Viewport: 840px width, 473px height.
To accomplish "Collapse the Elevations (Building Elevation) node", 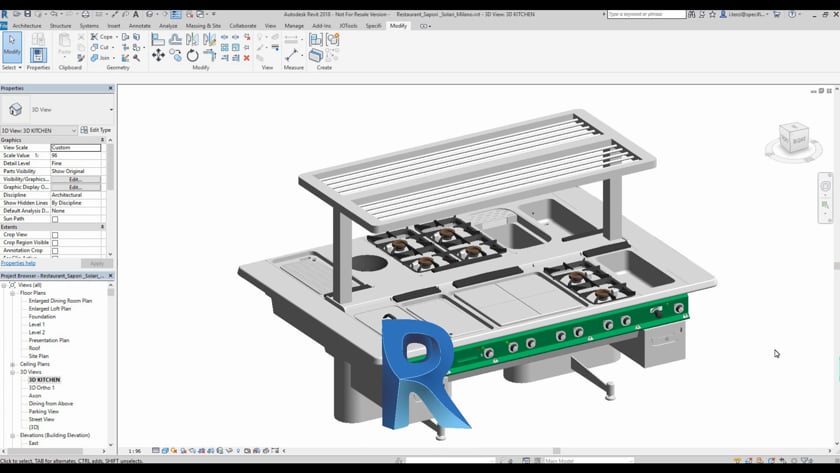I will point(12,436).
